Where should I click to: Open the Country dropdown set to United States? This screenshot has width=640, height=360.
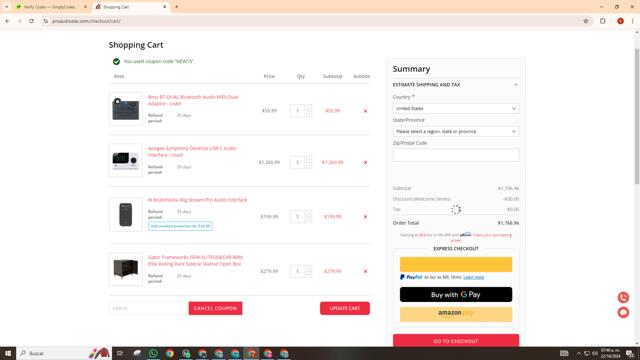click(x=456, y=109)
